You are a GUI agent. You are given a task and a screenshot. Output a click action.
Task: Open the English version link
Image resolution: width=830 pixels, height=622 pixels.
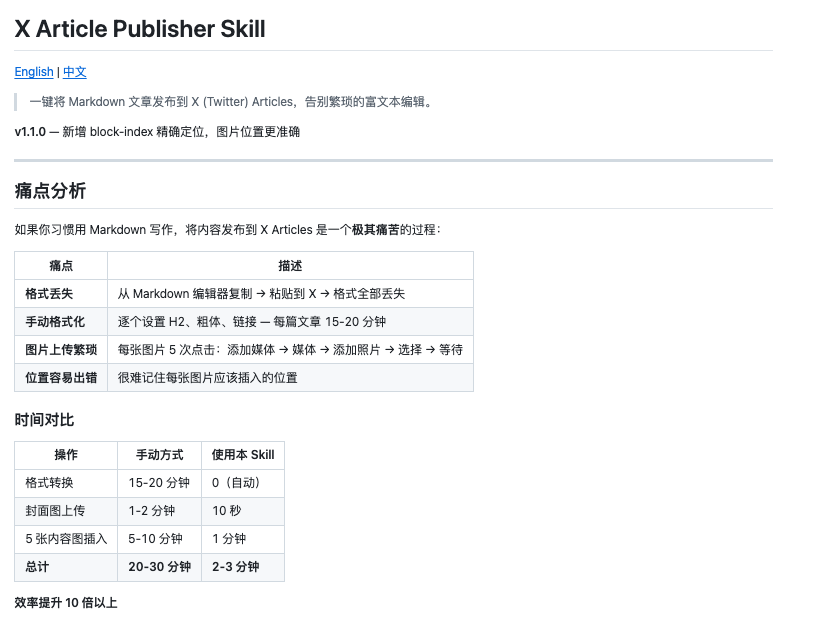tap(32, 71)
